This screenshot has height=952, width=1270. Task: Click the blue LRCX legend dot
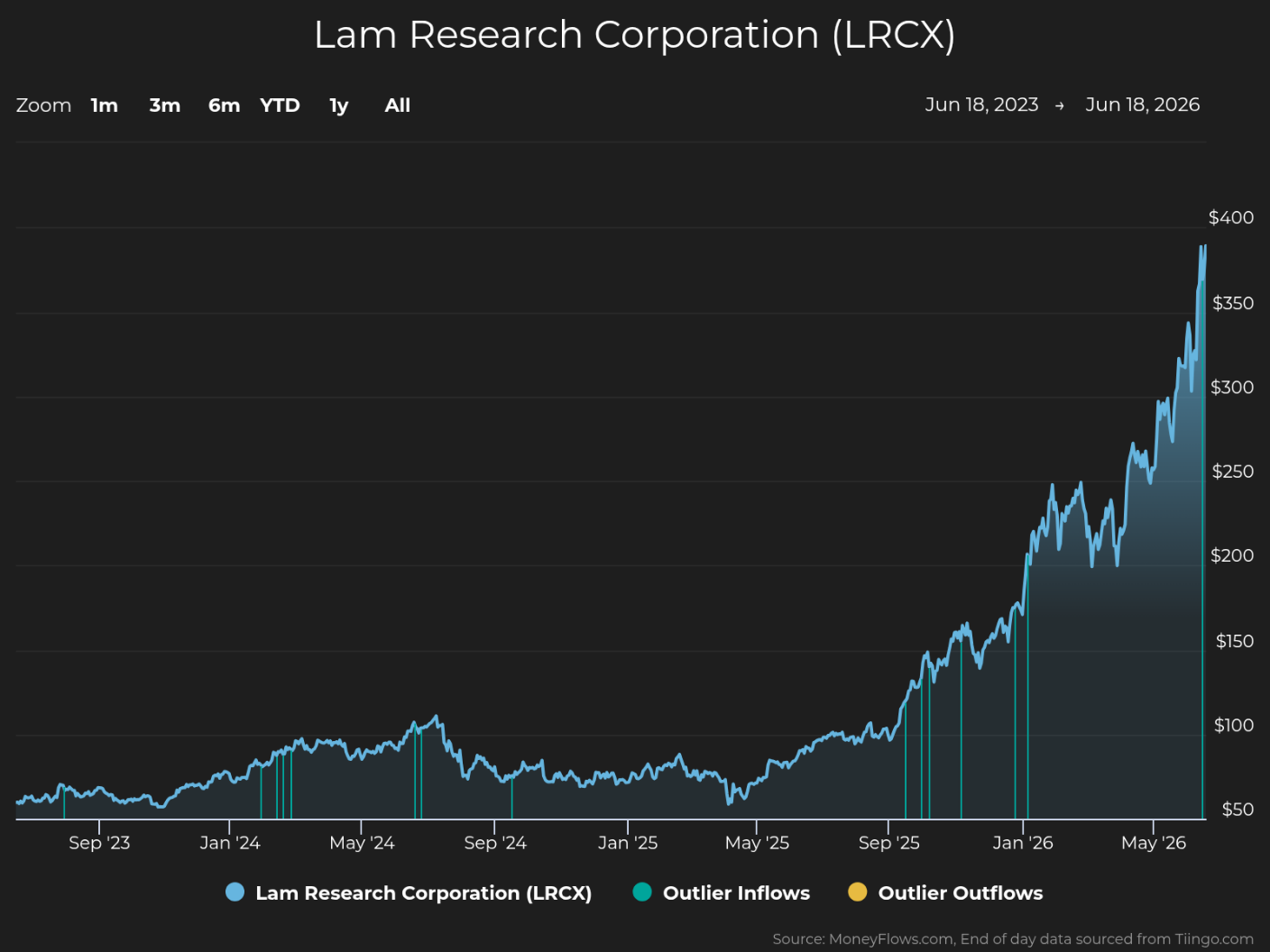235,892
